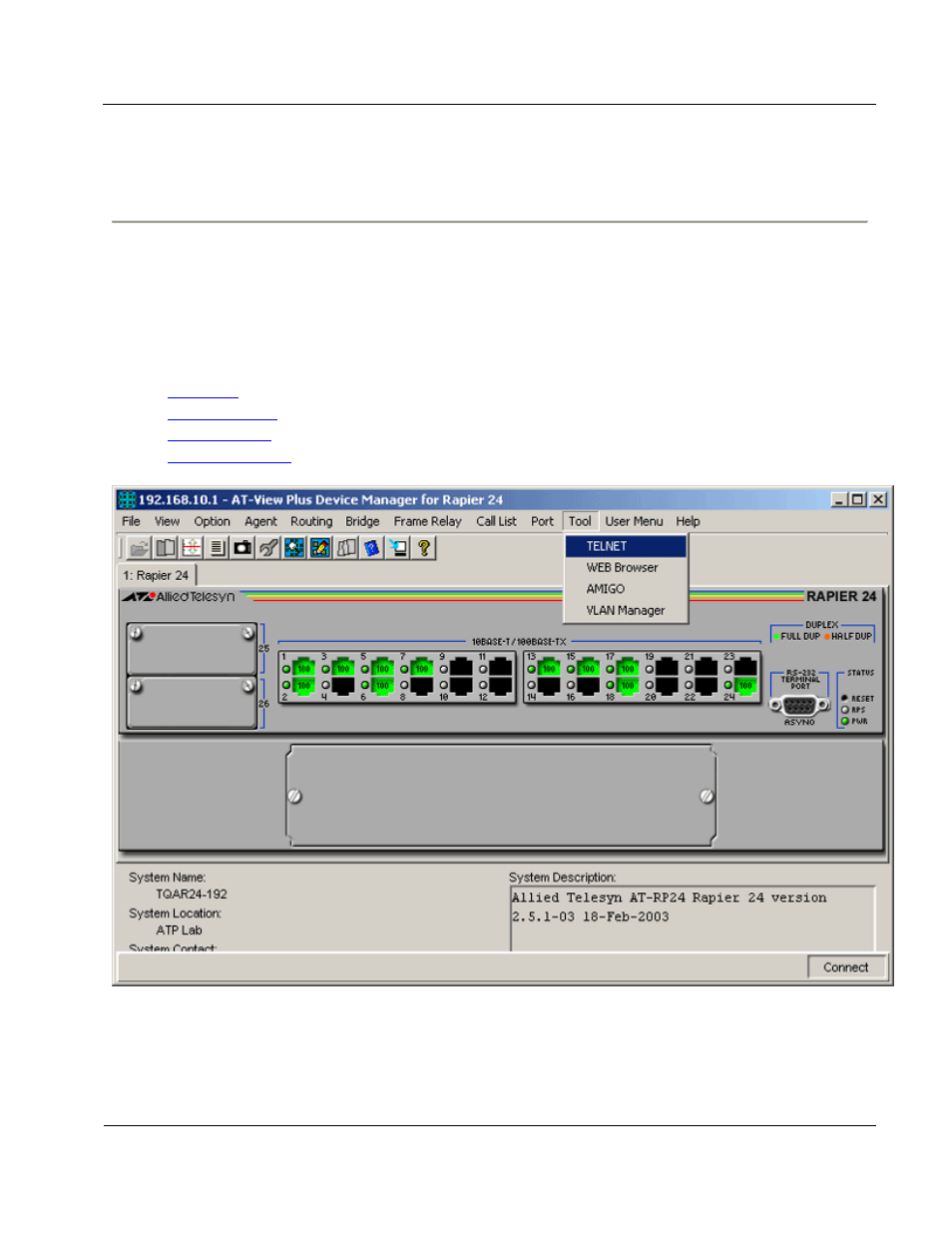
Task: Click the blue help book toolbar icon
Action: (372, 547)
